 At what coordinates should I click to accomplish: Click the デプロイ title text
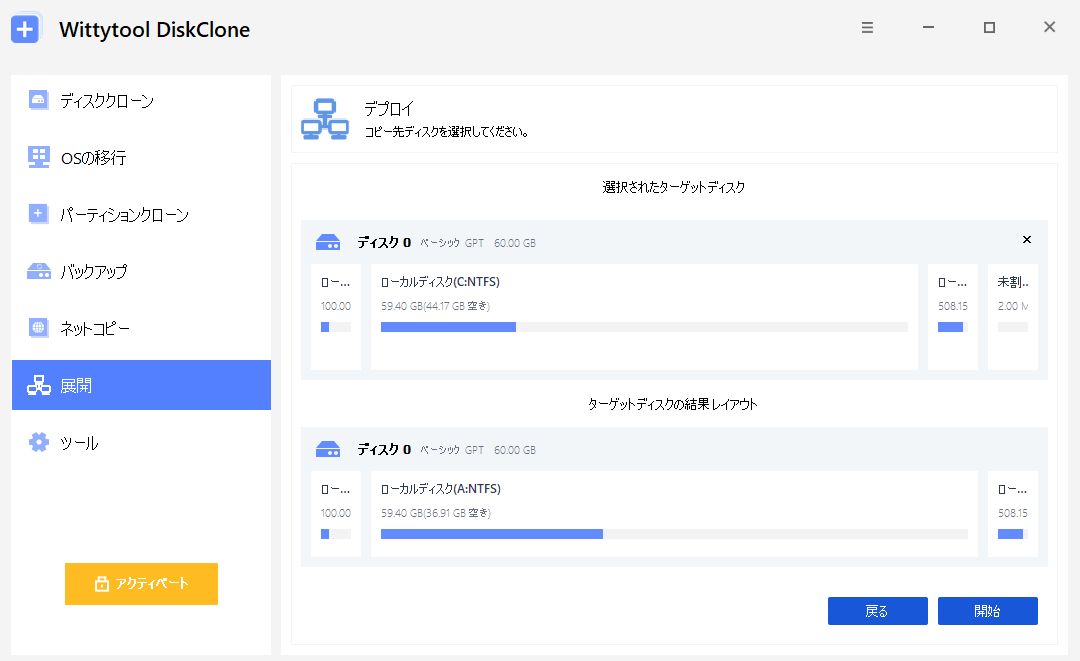point(389,109)
